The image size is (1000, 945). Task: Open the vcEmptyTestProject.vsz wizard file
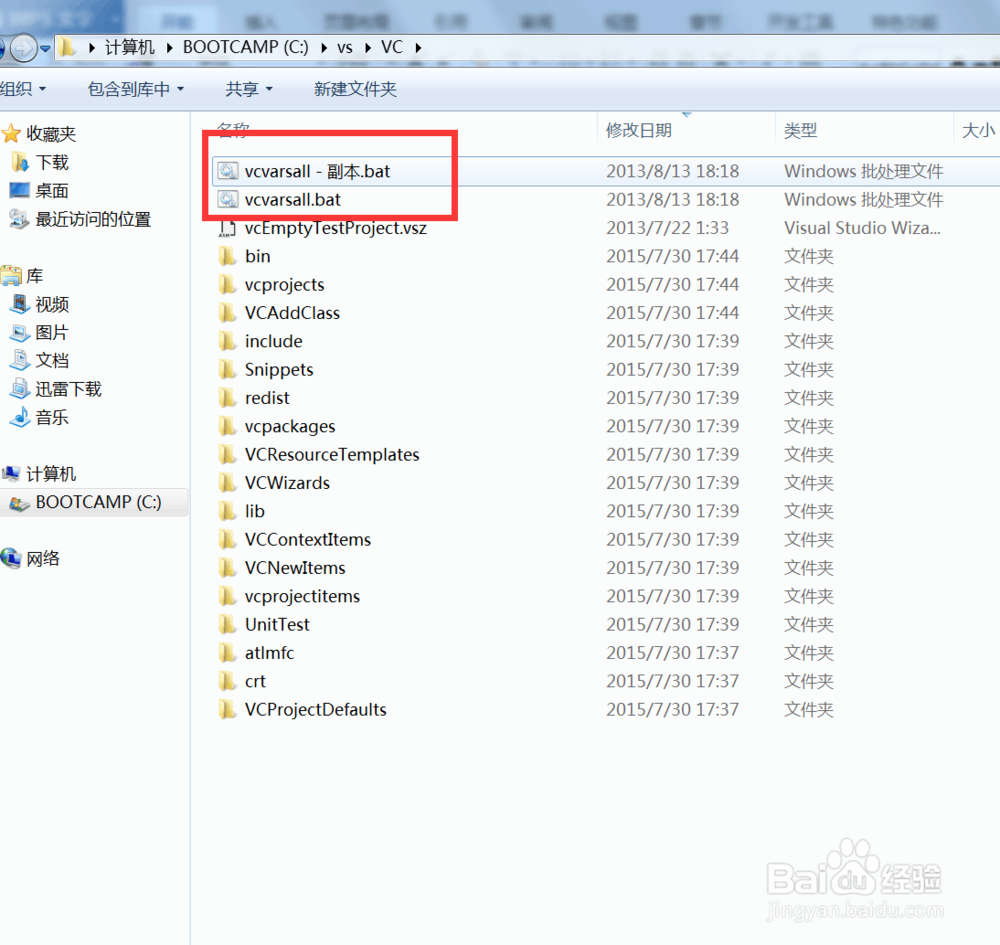click(x=335, y=227)
